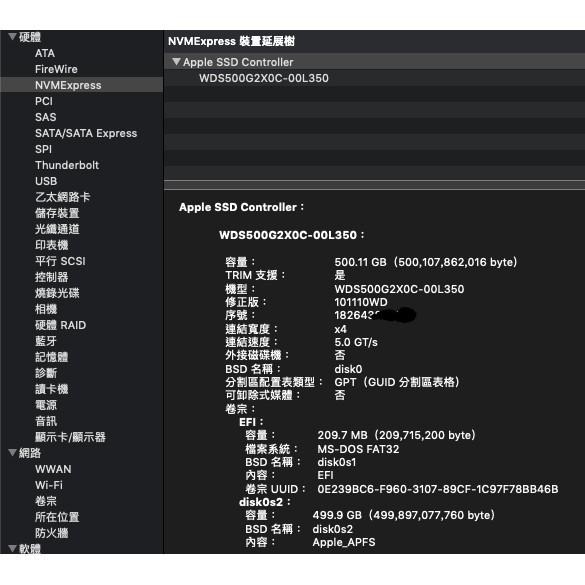Click the link speed value 5.0 GT/s
585x585 pixels.
356,342
